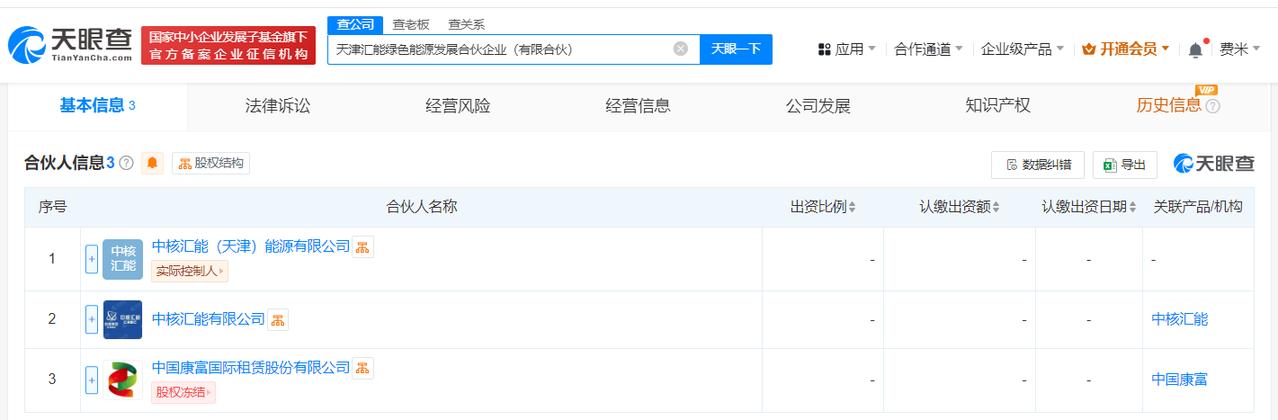This screenshot has width=1278, height=420.
Task: Click the 实际控制人 tag
Action: pyautogui.click(x=190, y=270)
